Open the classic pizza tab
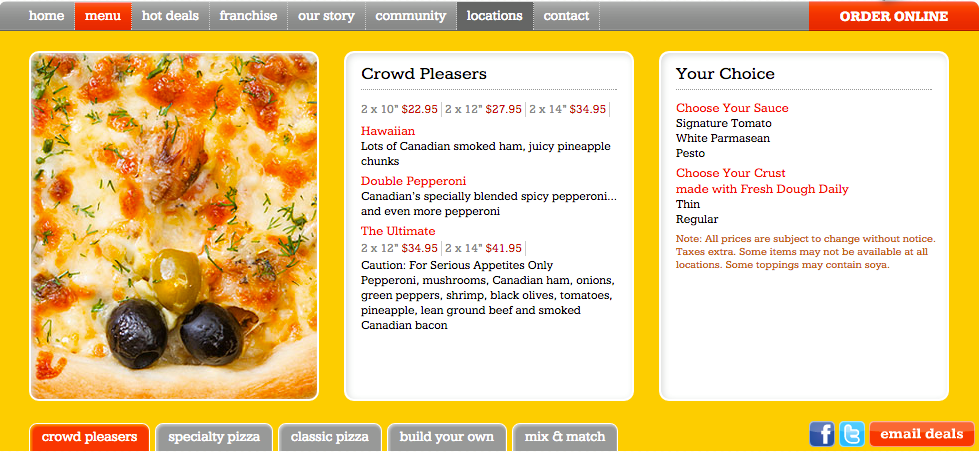The height and width of the screenshot is (452, 979). tap(330, 437)
